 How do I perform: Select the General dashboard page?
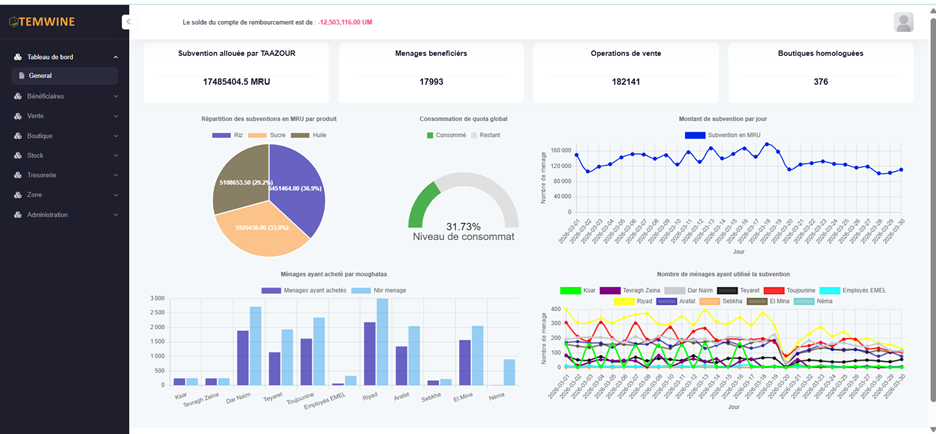(x=40, y=76)
